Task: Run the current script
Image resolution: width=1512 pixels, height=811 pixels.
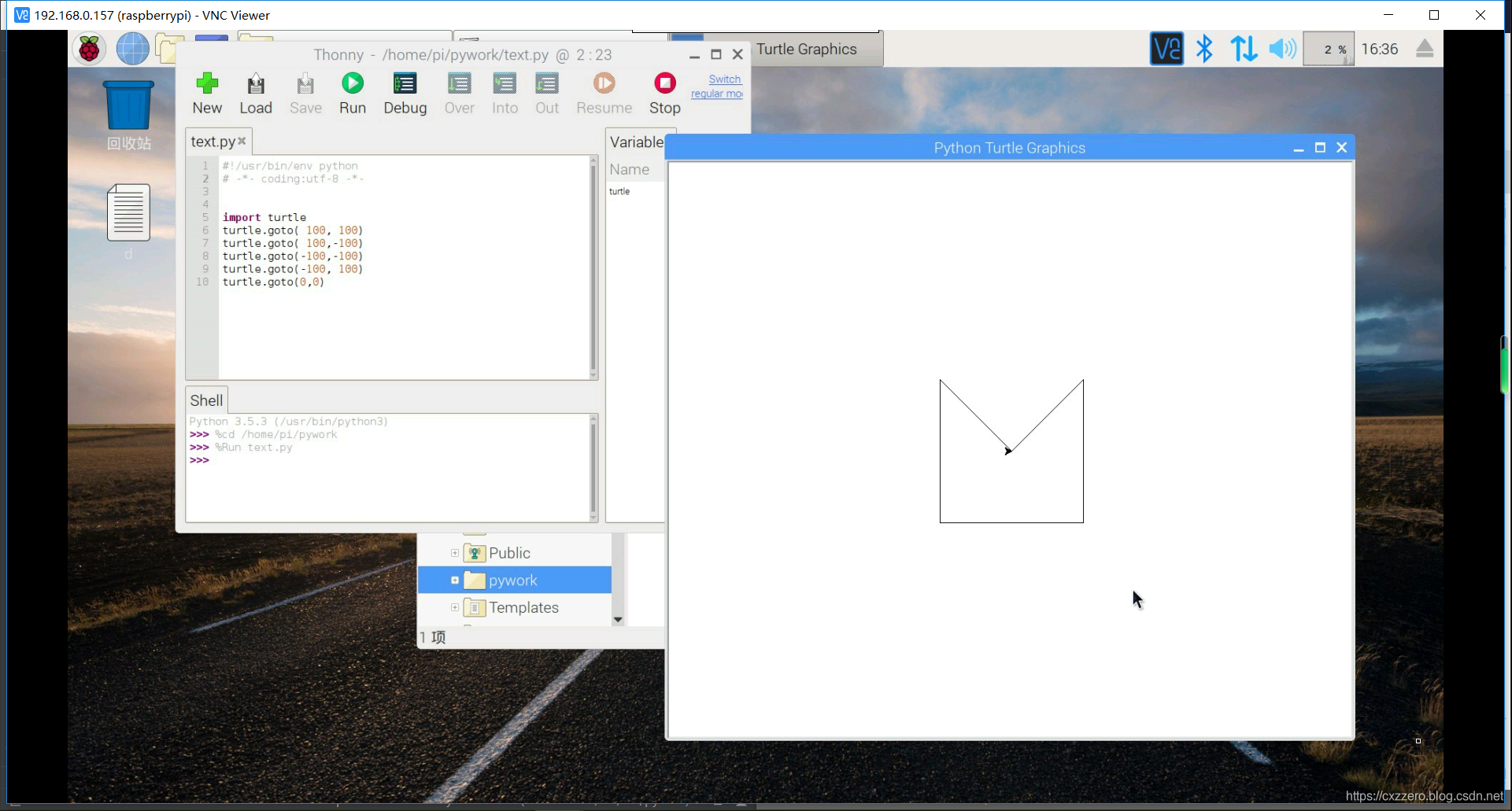Action: coord(353,83)
